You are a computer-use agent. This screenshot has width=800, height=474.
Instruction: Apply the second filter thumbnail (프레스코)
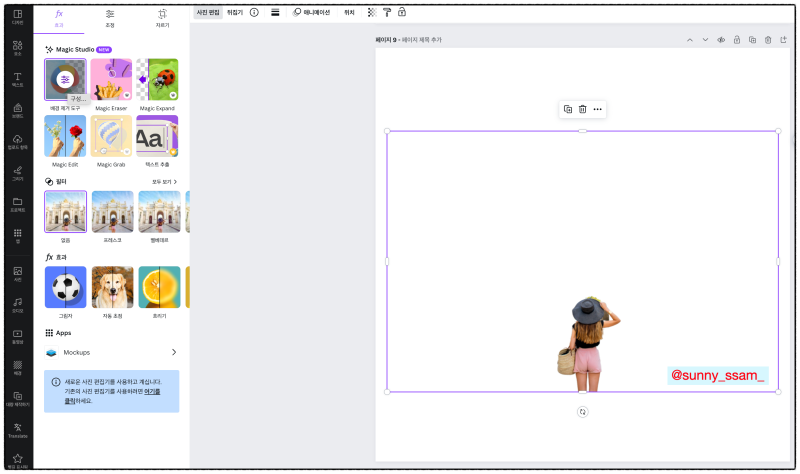pos(113,212)
